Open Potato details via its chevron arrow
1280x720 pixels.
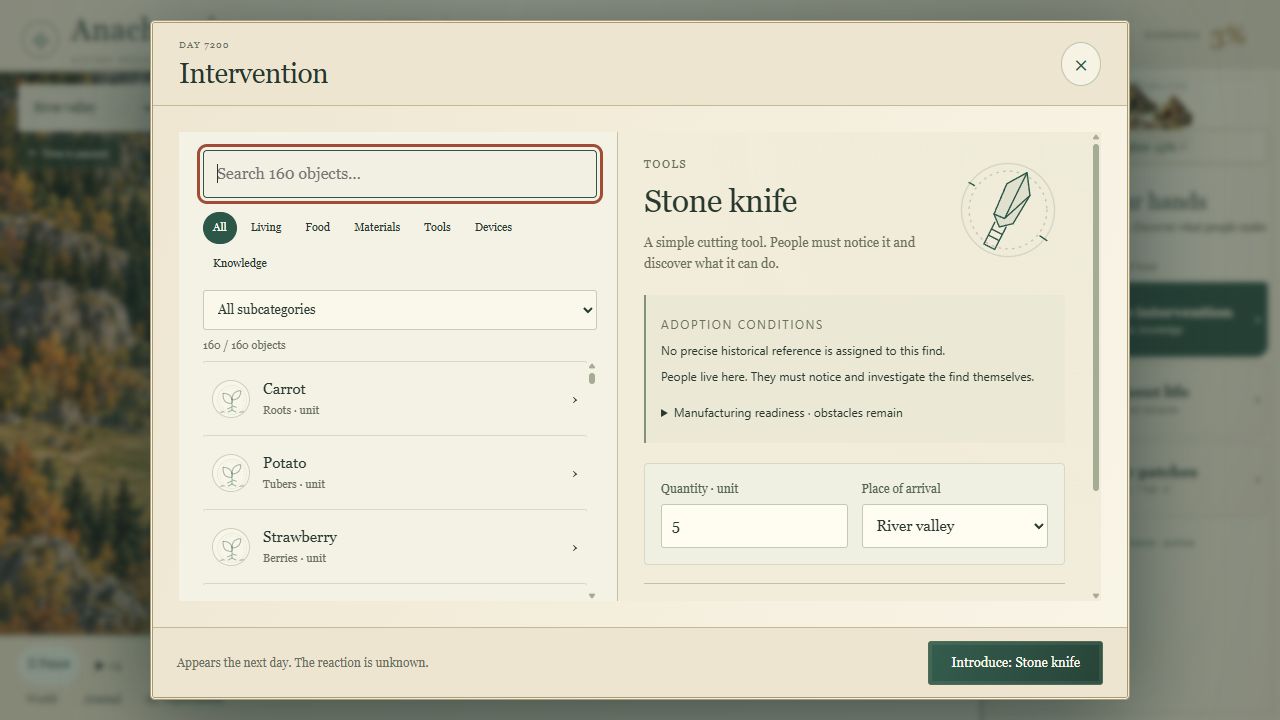click(574, 474)
